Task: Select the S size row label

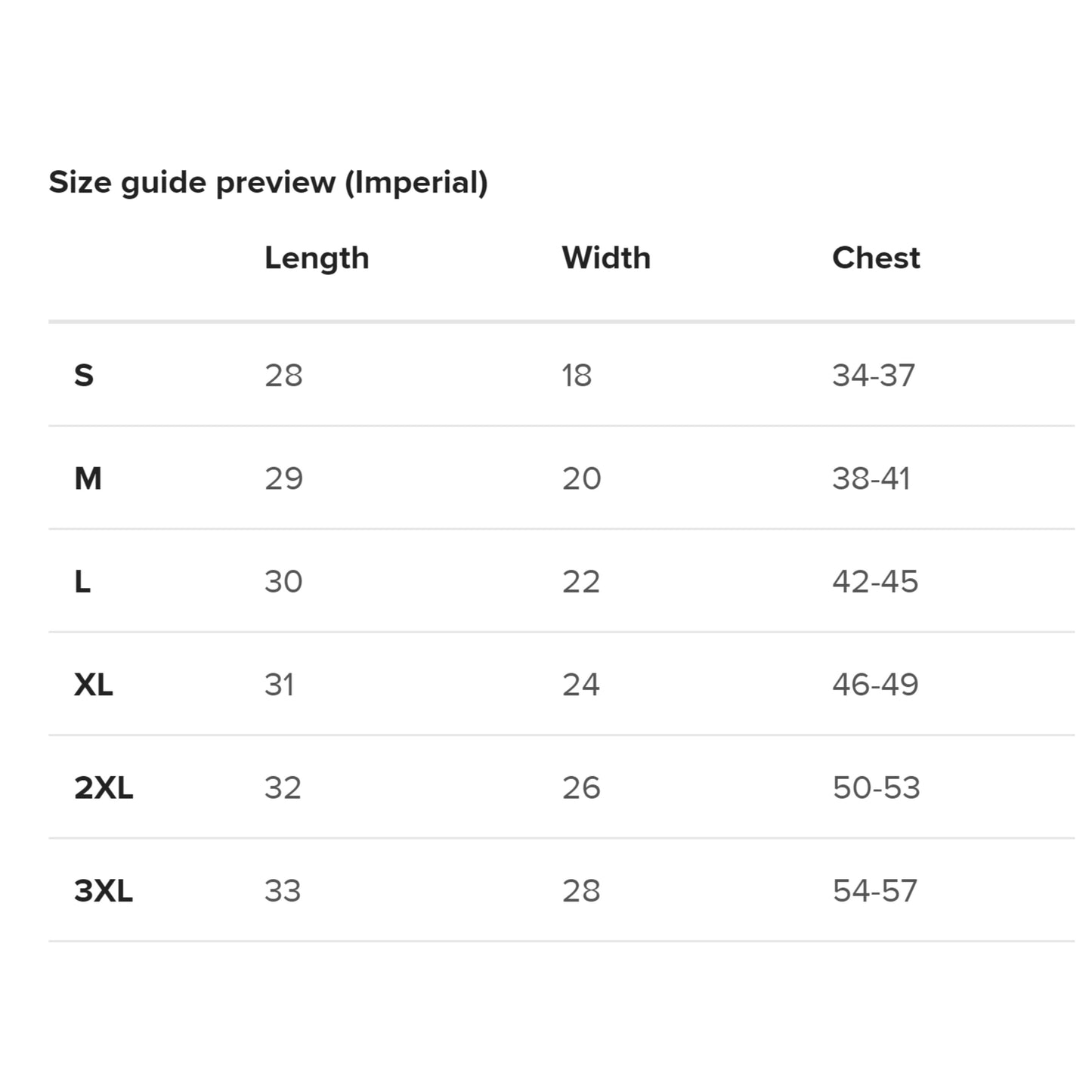Action: point(84,376)
